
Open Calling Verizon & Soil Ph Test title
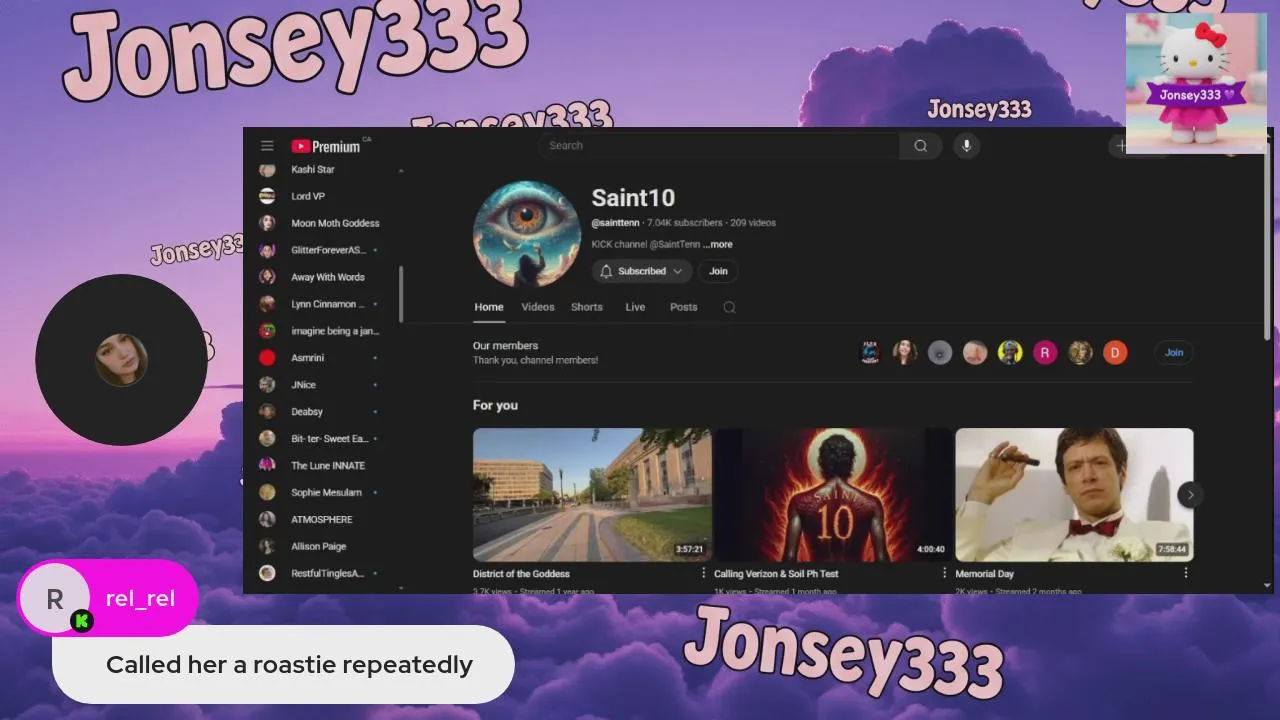point(776,574)
